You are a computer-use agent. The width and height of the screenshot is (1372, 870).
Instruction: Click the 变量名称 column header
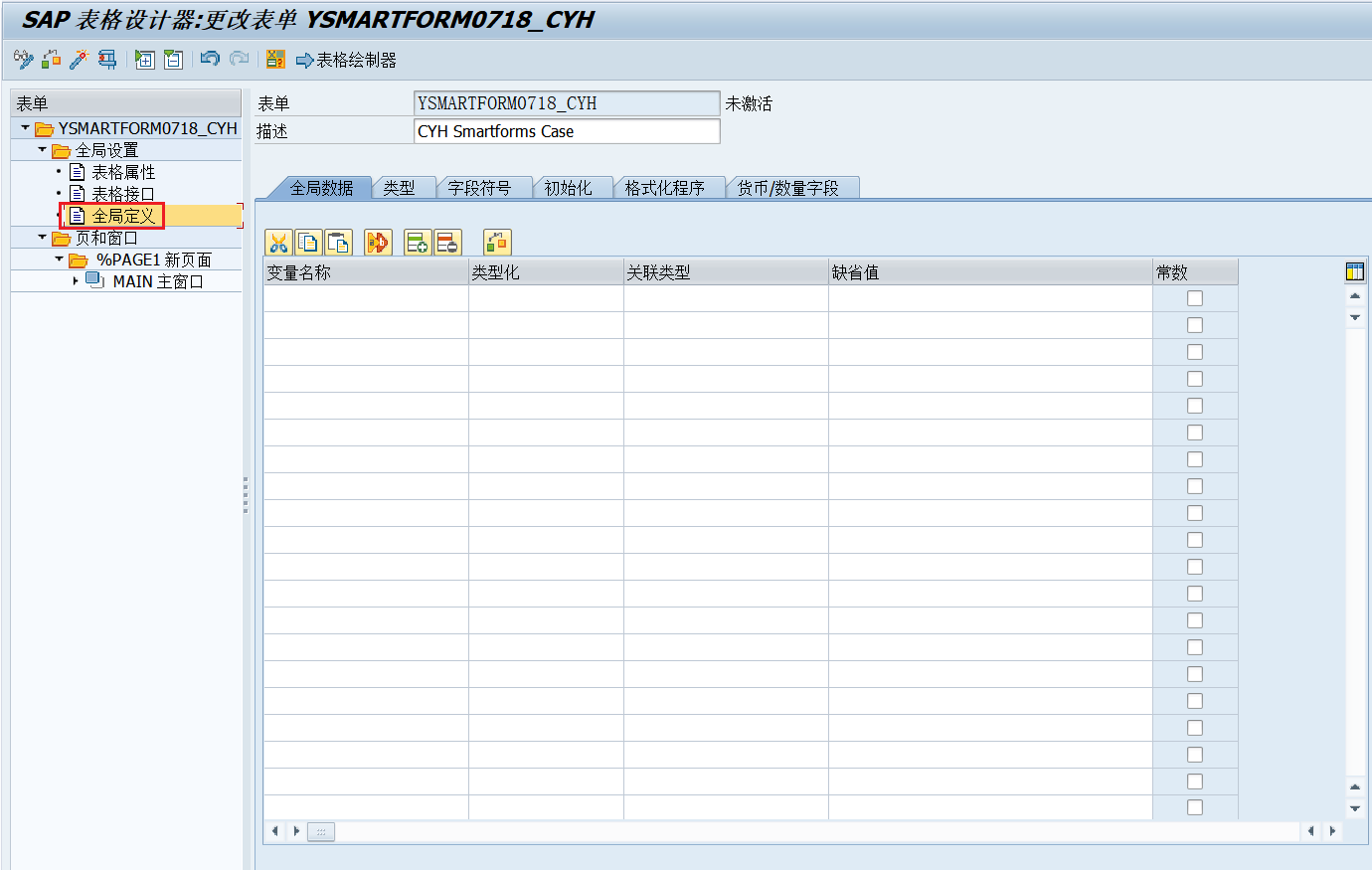click(x=366, y=272)
